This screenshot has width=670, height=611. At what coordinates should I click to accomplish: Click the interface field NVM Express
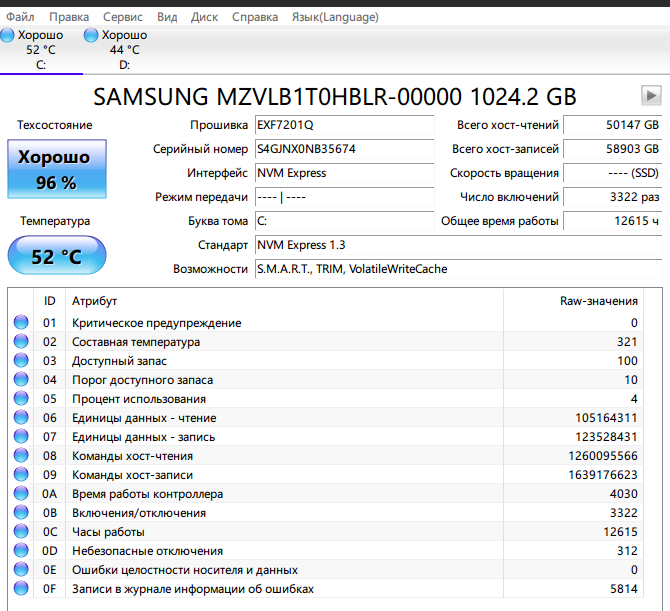344,173
